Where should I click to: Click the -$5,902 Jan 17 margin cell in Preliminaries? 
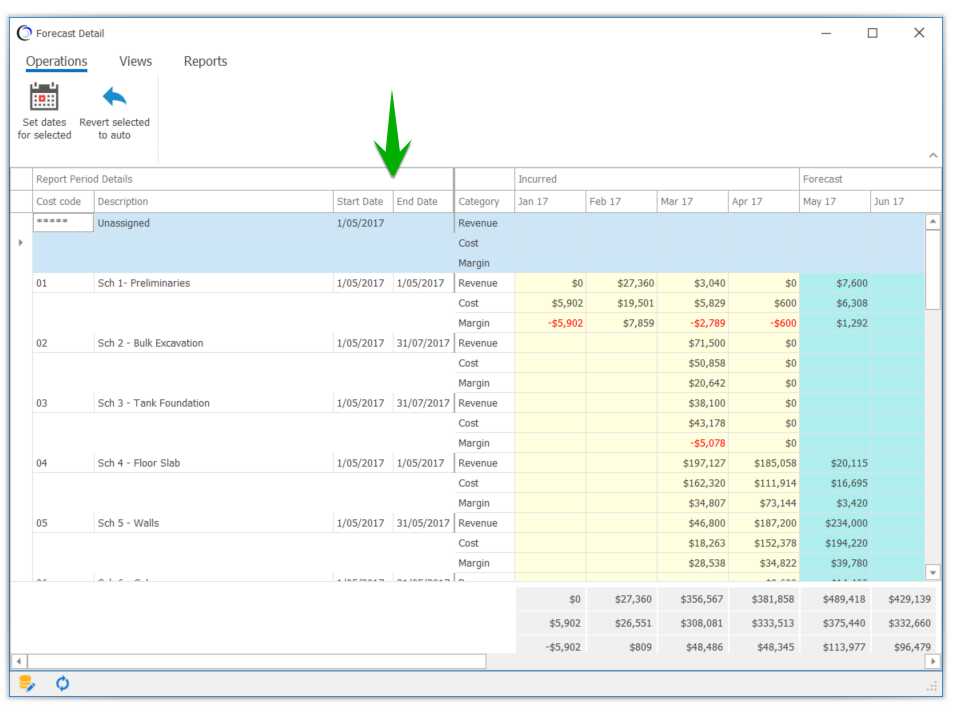[x=550, y=323]
